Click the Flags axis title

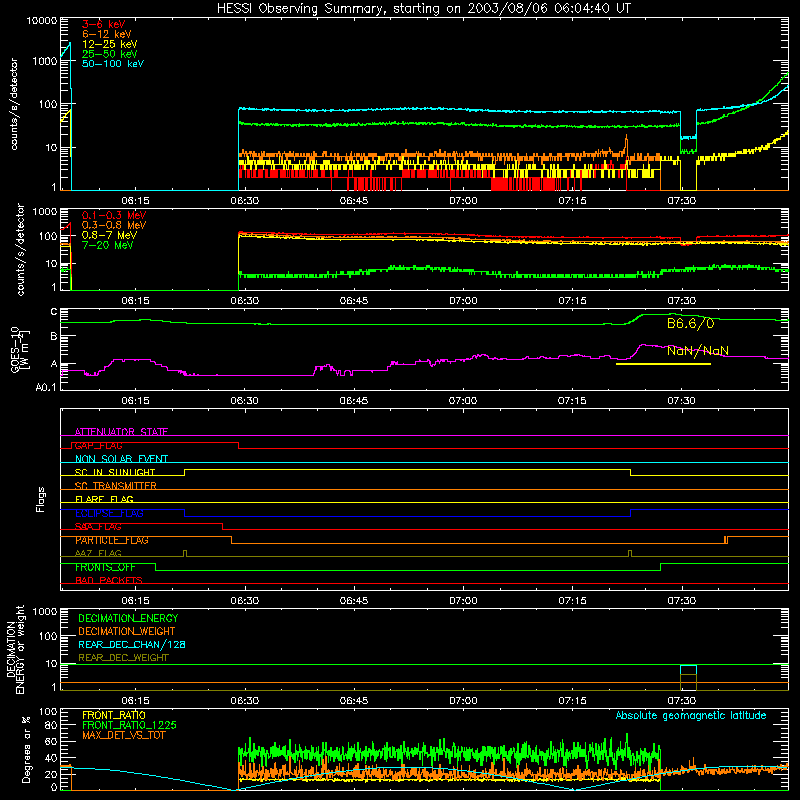pyautogui.click(x=41, y=499)
